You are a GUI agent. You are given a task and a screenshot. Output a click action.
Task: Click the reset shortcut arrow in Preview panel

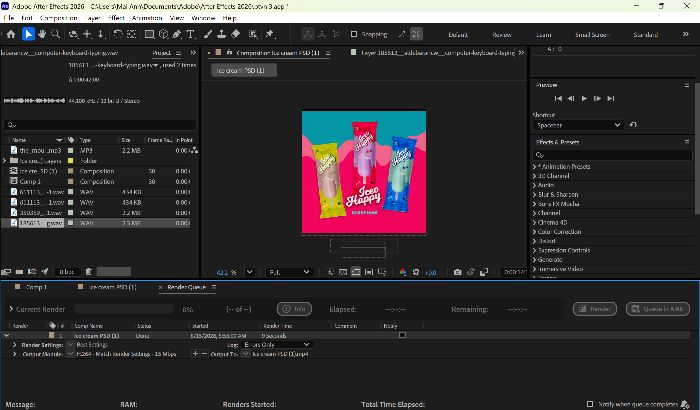pyautogui.click(x=633, y=125)
